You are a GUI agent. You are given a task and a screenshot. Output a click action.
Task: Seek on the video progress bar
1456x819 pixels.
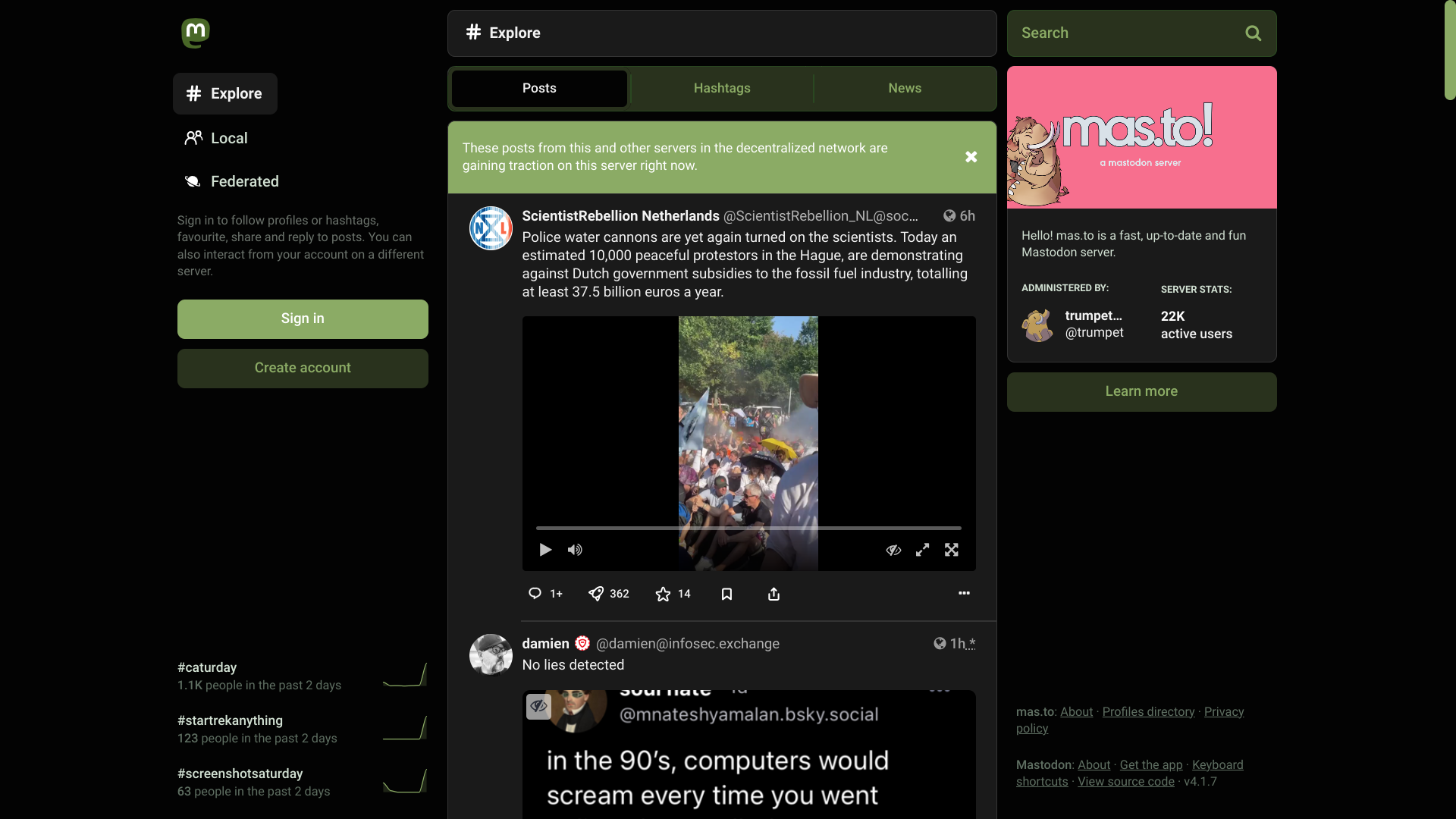[x=748, y=528]
